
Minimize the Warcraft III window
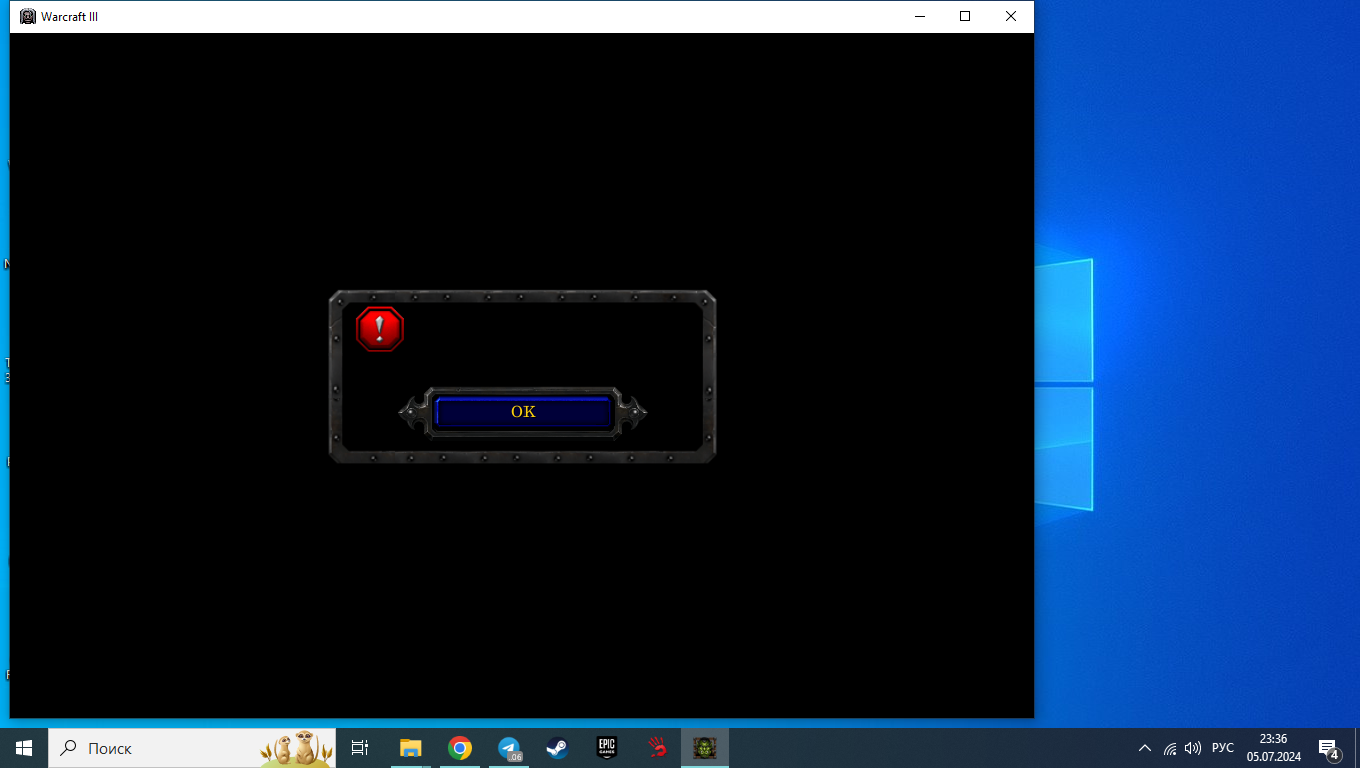[919, 16]
